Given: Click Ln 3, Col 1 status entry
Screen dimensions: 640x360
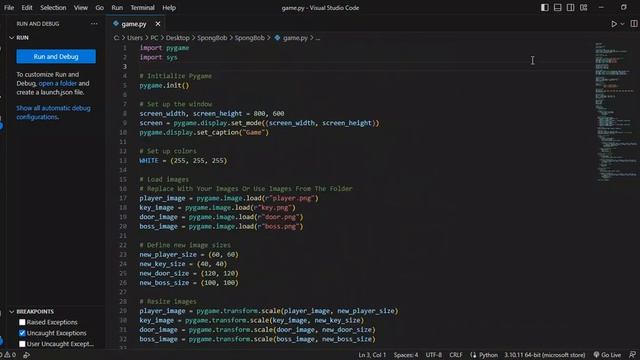Looking at the screenshot, I should (372, 355).
